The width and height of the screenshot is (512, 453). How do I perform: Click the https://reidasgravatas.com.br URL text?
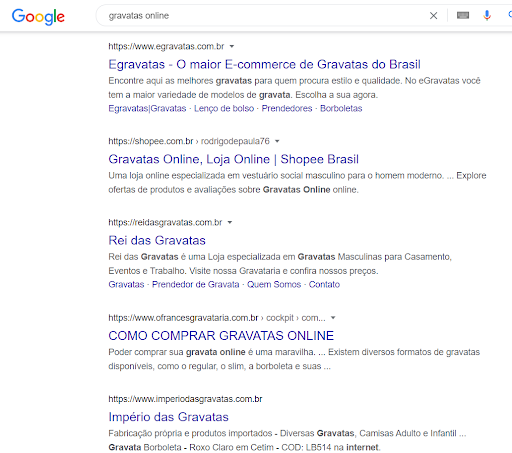(x=165, y=222)
